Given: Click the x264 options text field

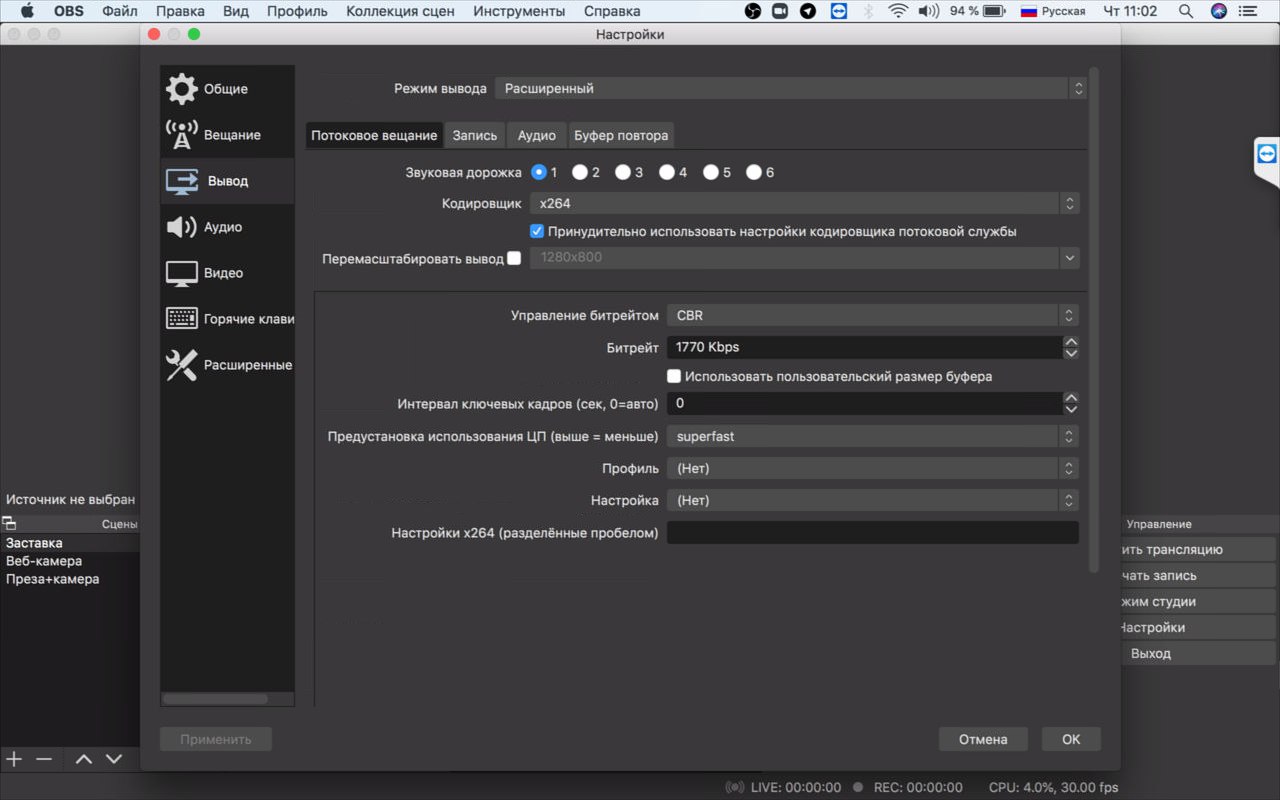Looking at the screenshot, I should [873, 533].
